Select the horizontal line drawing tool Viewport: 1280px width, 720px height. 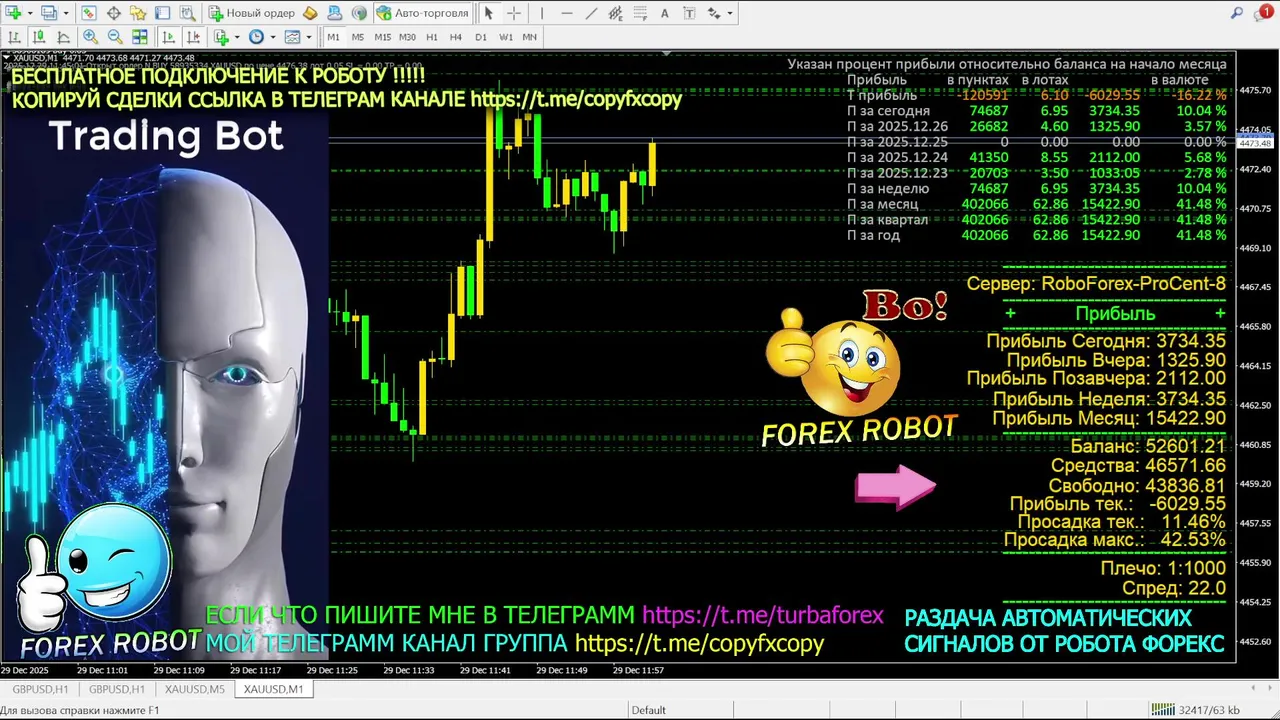click(x=567, y=13)
